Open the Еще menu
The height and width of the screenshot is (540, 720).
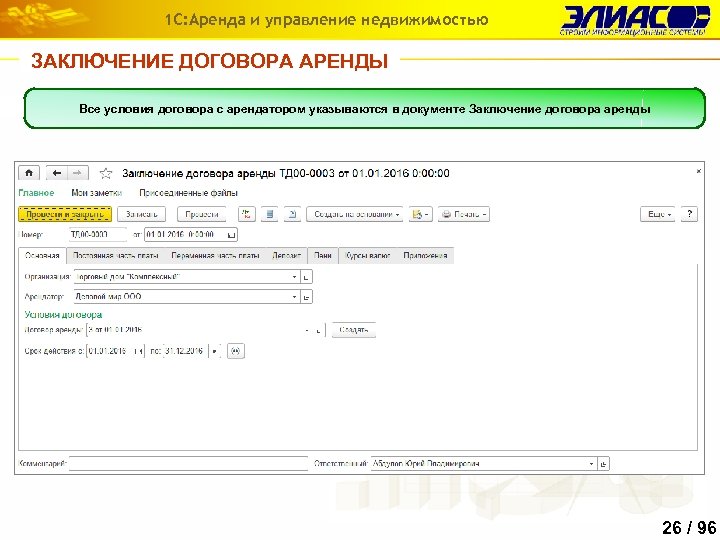pyautogui.click(x=658, y=214)
